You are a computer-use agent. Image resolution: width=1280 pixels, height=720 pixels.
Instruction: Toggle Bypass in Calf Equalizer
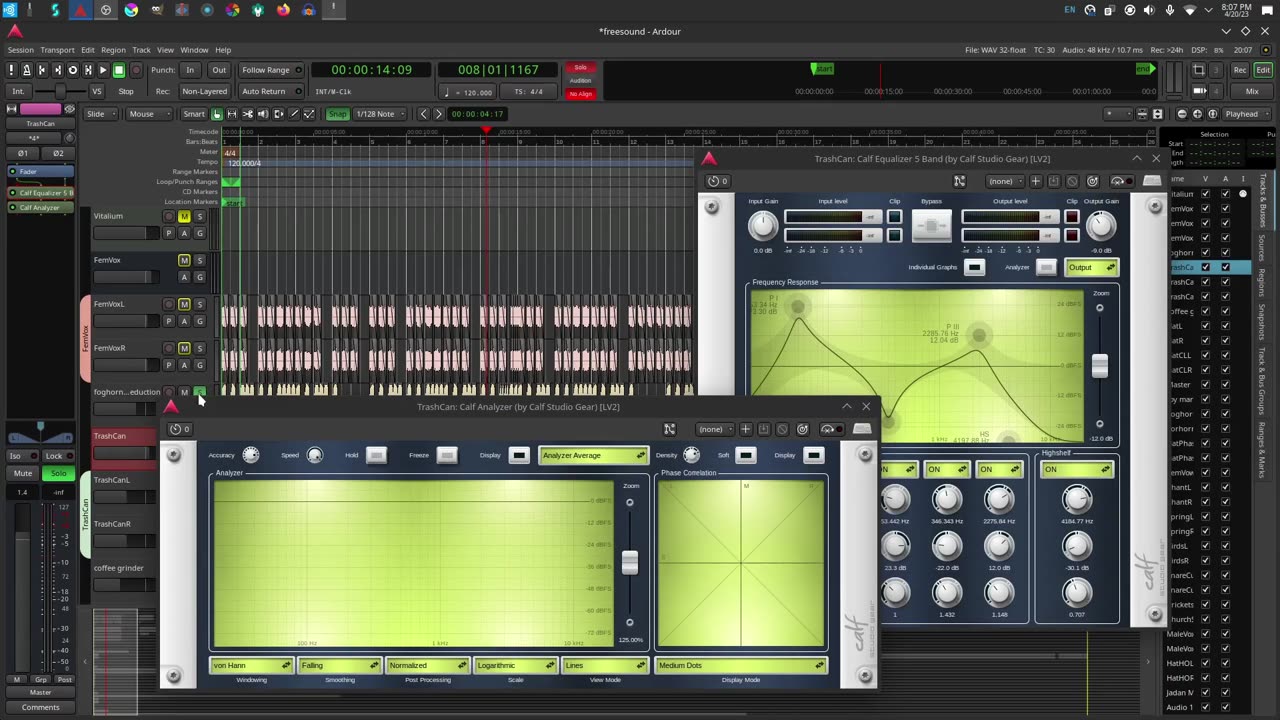[x=931, y=225]
